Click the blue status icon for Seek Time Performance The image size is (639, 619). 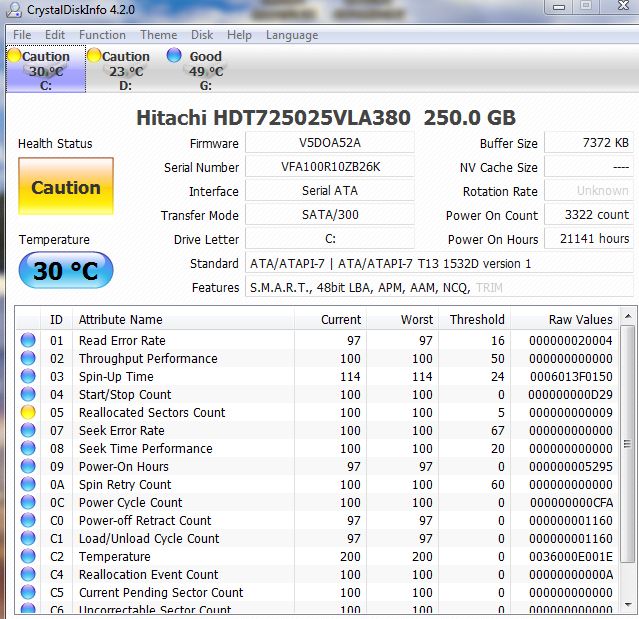pyautogui.click(x=28, y=448)
